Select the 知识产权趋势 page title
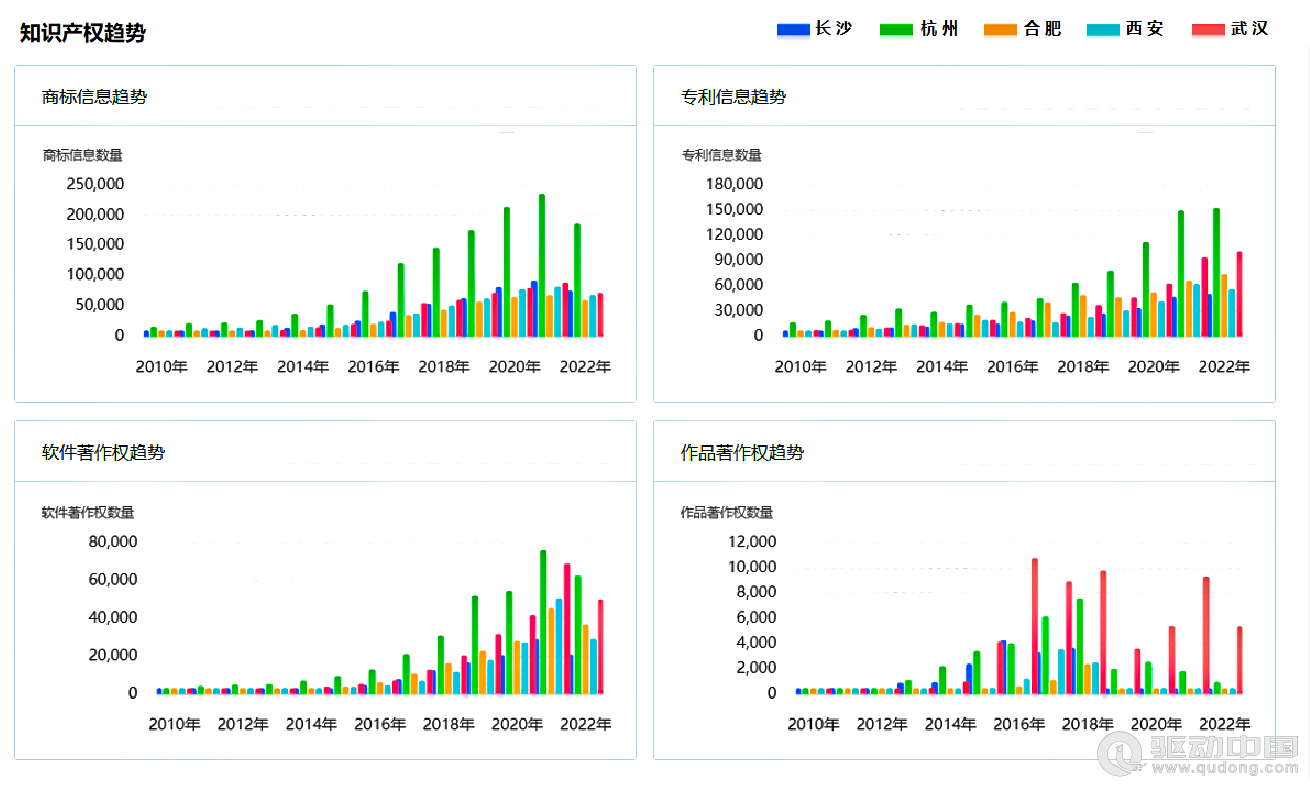Viewport: 1310px width, 788px height. (x=83, y=33)
